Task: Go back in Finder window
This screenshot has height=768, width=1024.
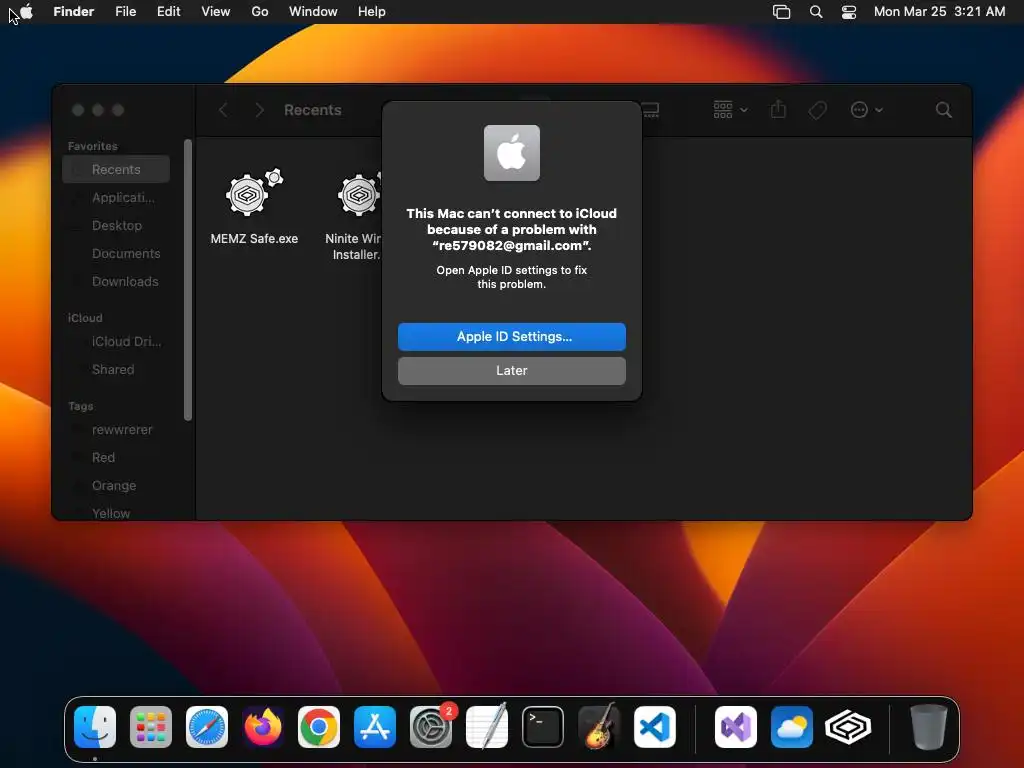Action: [223, 110]
